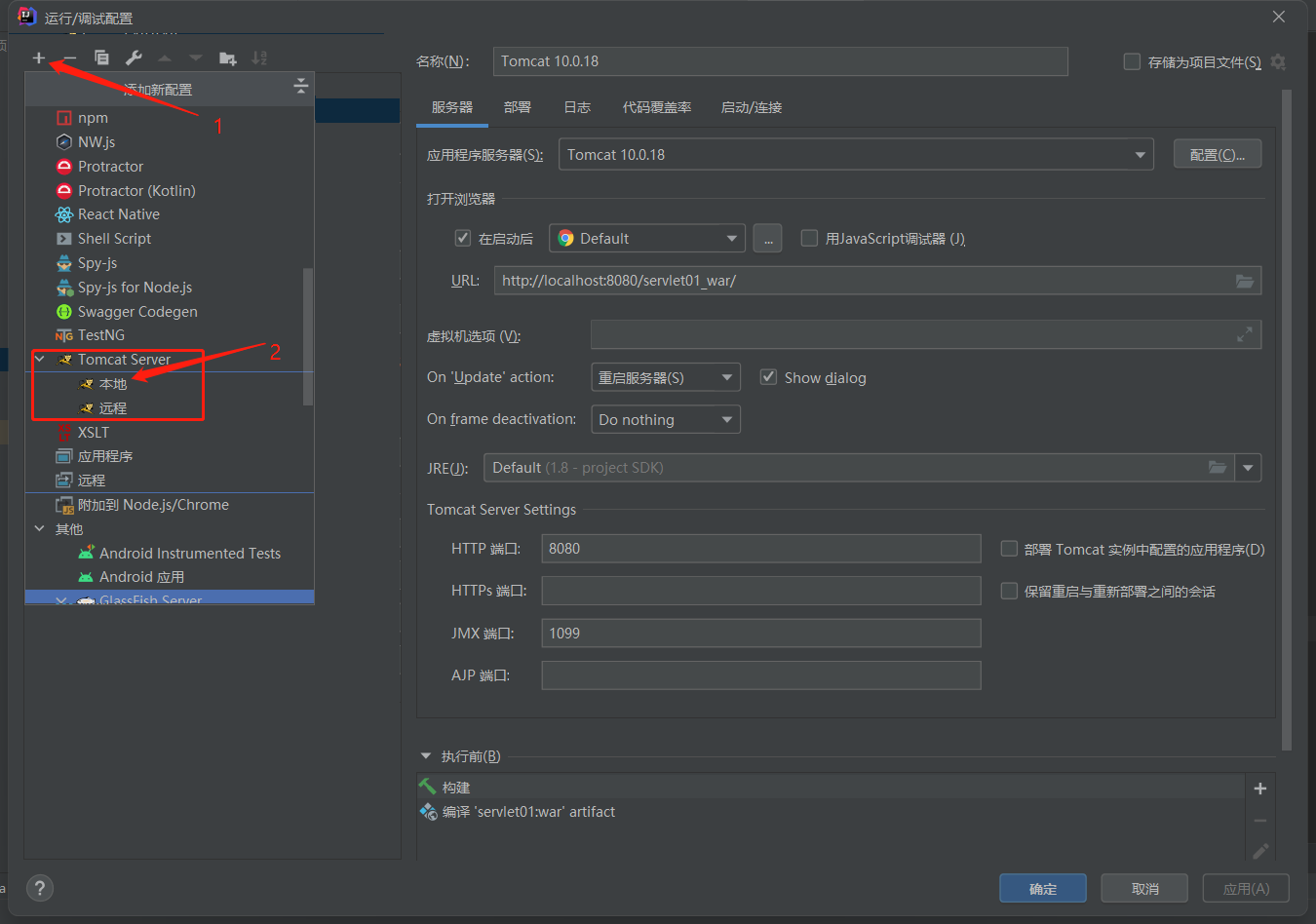Click the 应用(A) button
This screenshot has width=1316, height=924.
(1246, 889)
